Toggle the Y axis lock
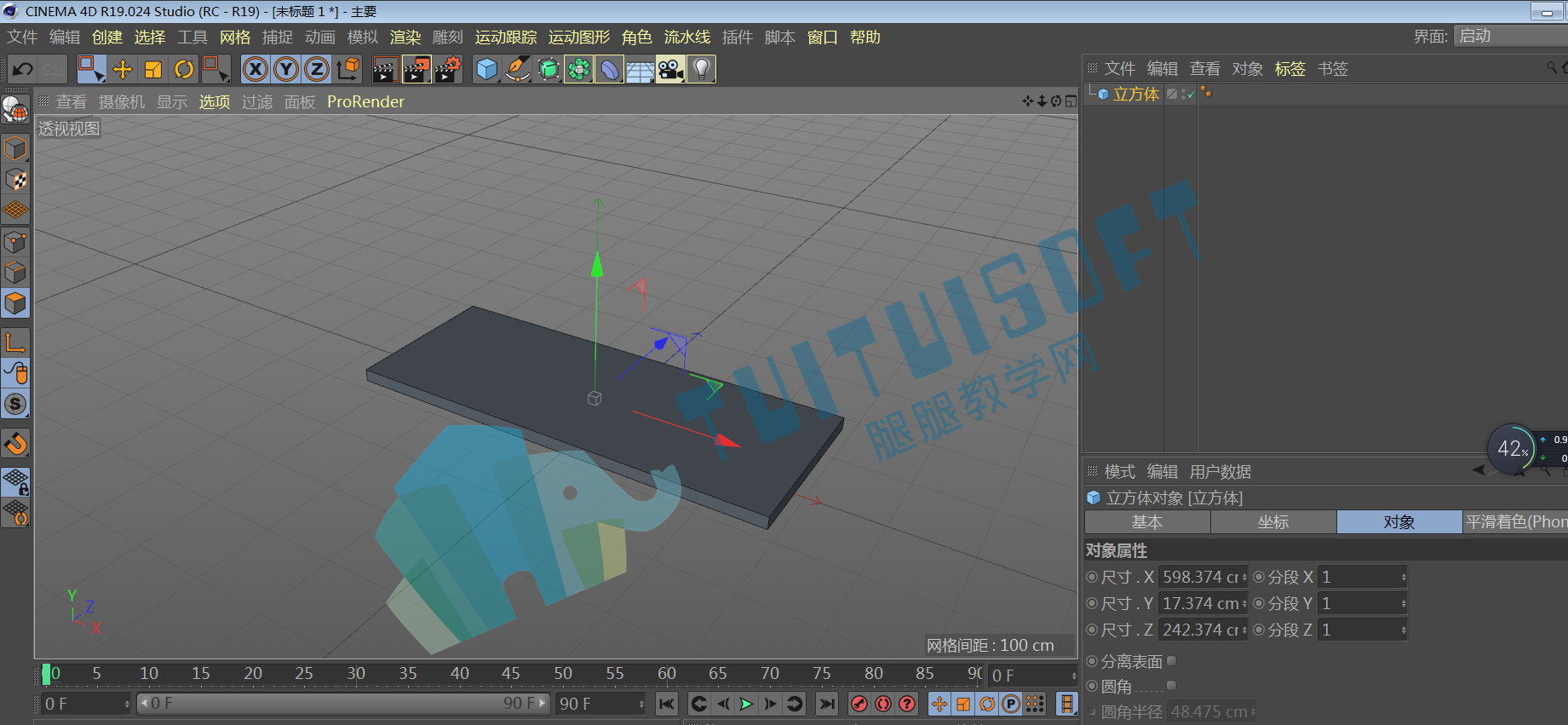1568x725 pixels. tap(286, 69)
